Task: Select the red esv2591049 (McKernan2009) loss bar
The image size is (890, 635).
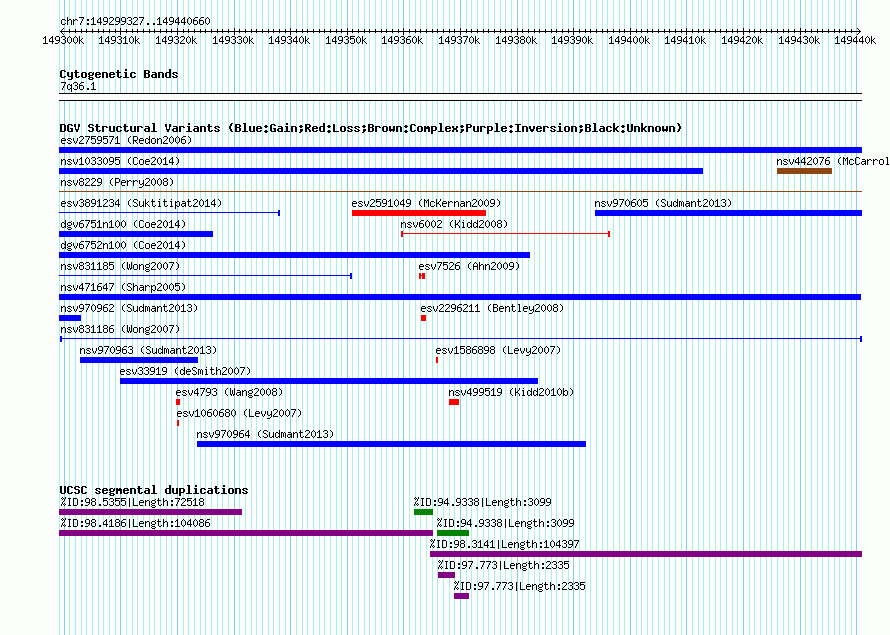Action: click(x=419, y=213)
